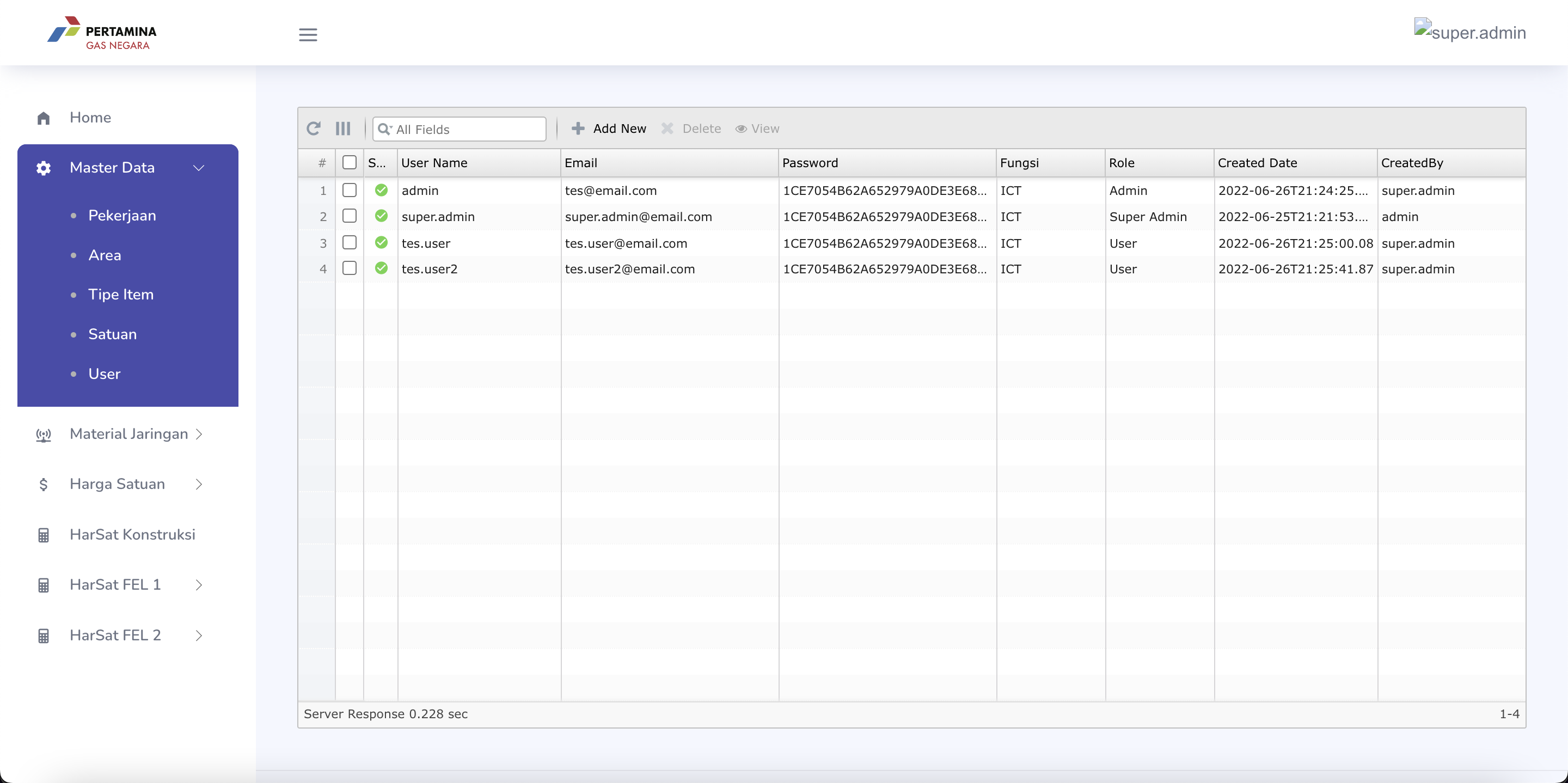Focus the All Fields search box
This screenshot has height=783, width=1568.
pos(460,129)
